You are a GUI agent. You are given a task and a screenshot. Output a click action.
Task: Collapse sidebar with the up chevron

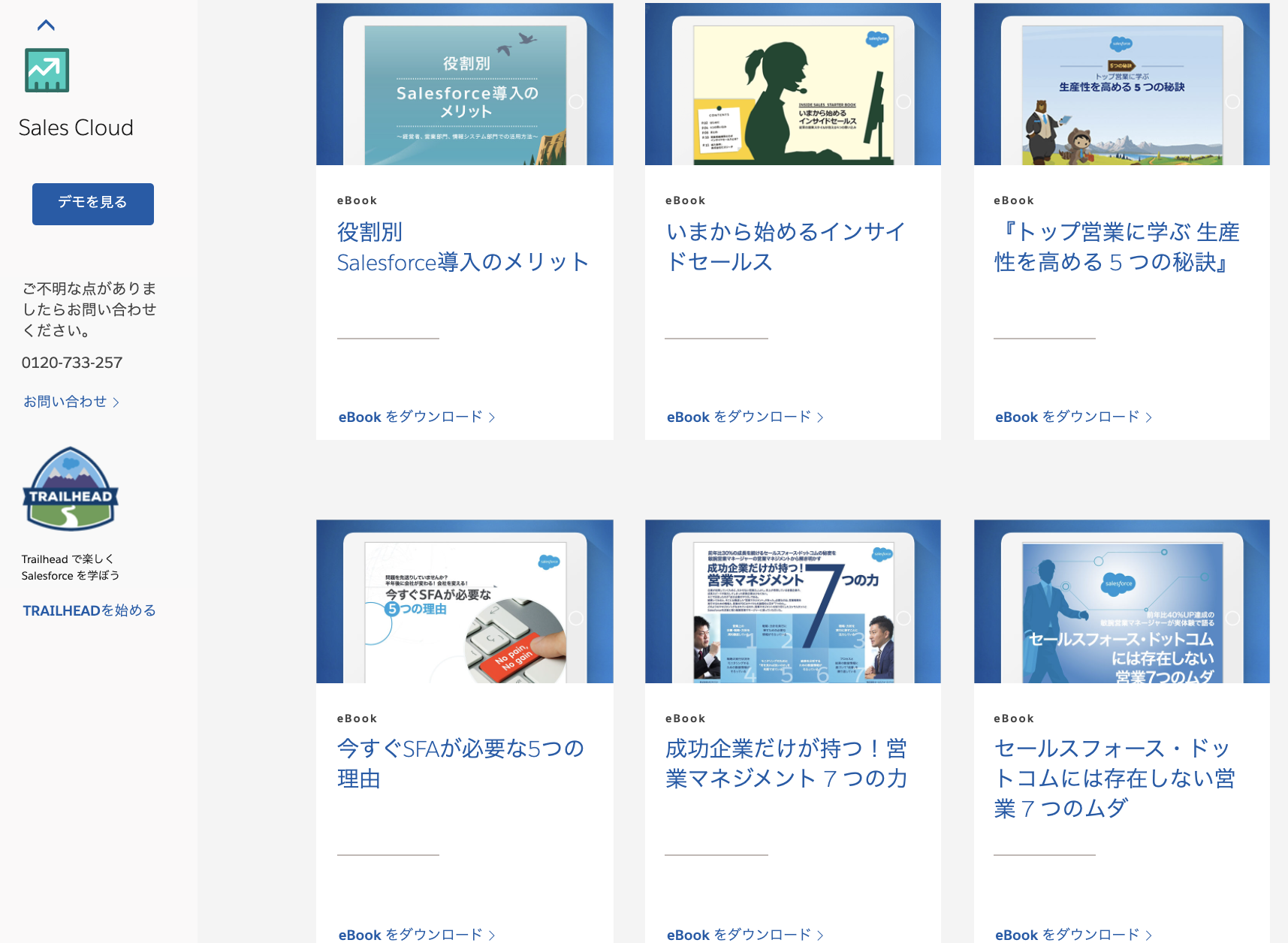click(x=46, y=26)
